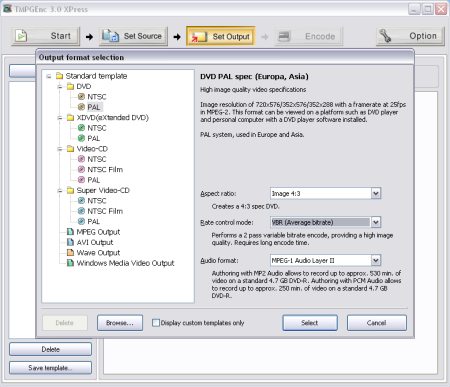
Task: Click the Windows Media Video Output icon
Action: [x=70, y=263]
